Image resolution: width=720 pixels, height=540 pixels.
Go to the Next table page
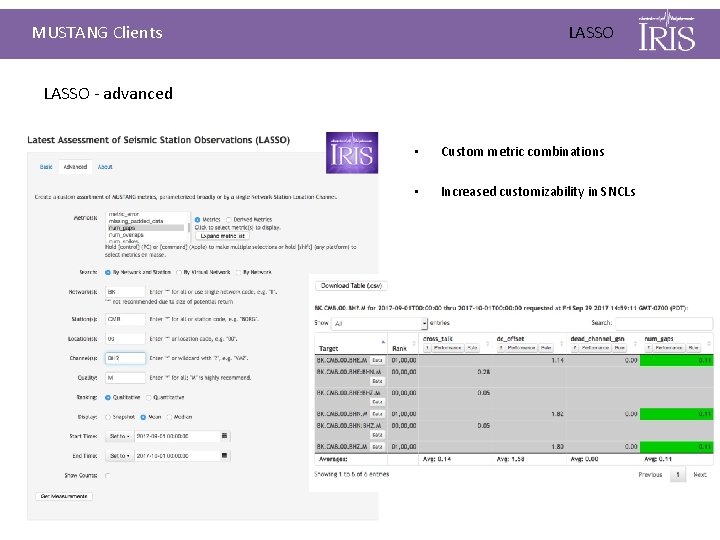(700, 475)
